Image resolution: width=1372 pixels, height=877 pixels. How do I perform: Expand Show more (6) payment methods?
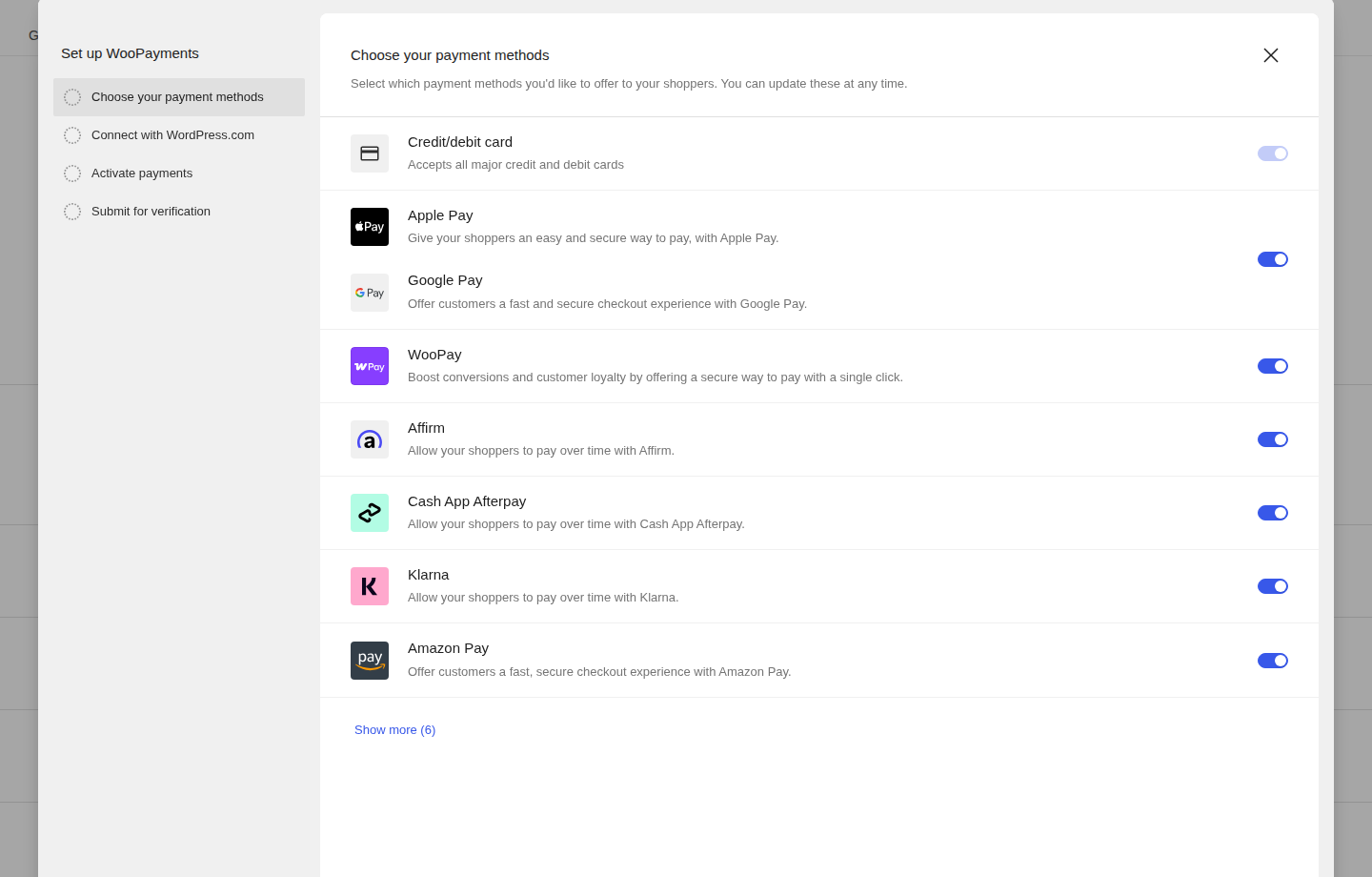point(394,730)
